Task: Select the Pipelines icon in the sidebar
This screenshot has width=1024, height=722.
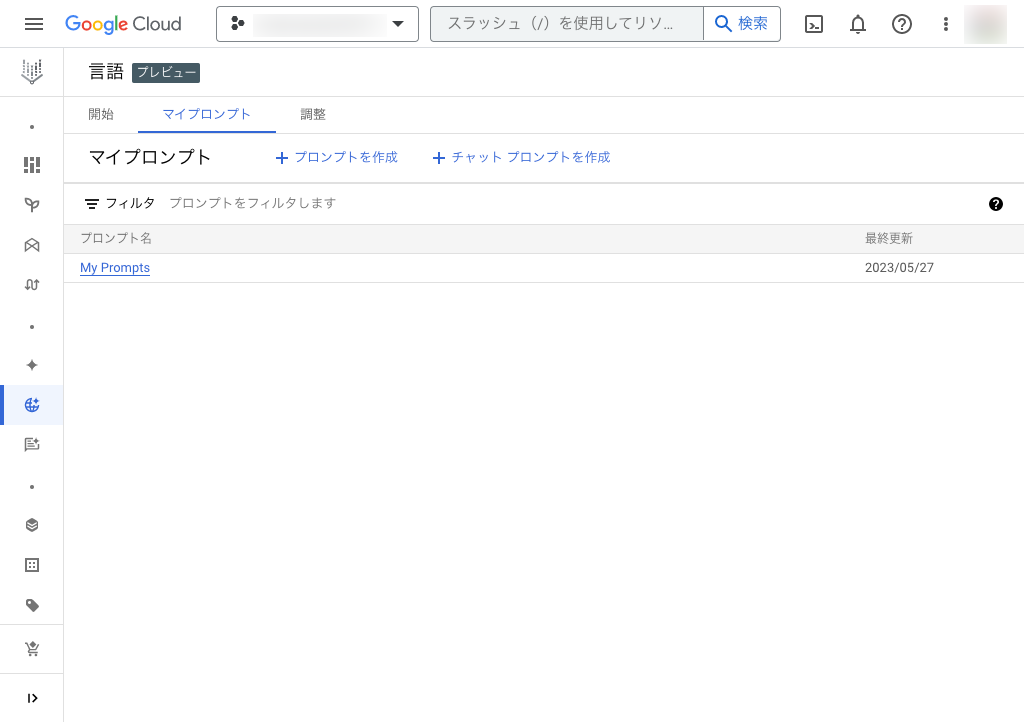Action: click(x=32, y=284)
